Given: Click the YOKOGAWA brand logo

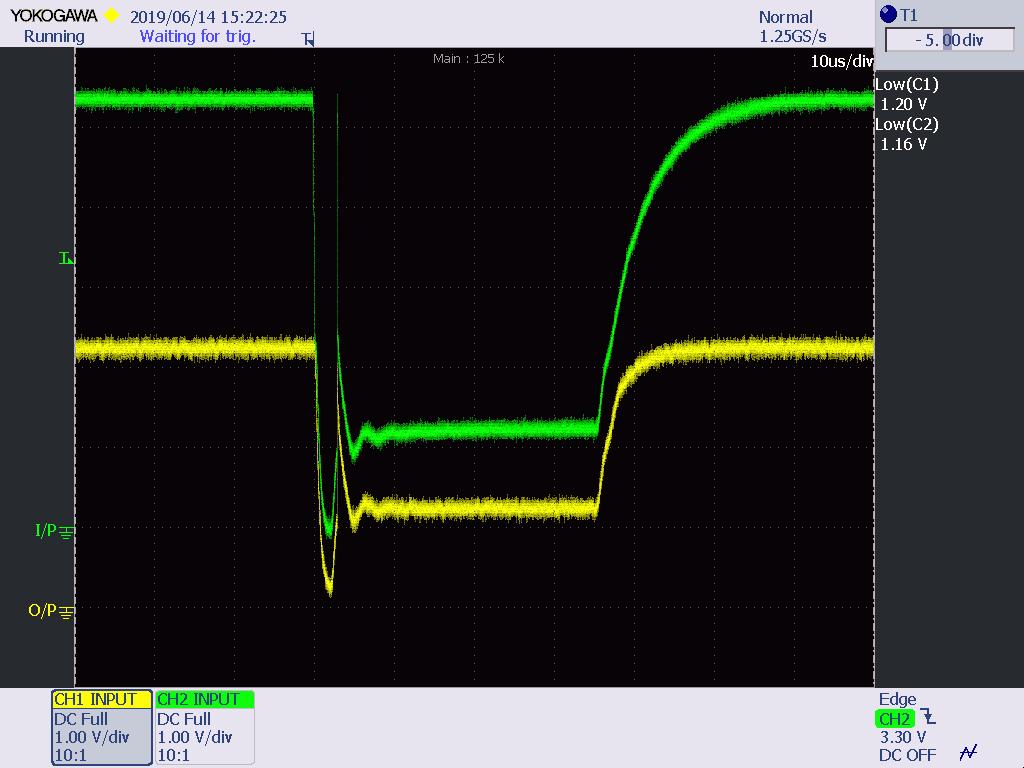Looking at the screenshot, I should click(54, 15).
